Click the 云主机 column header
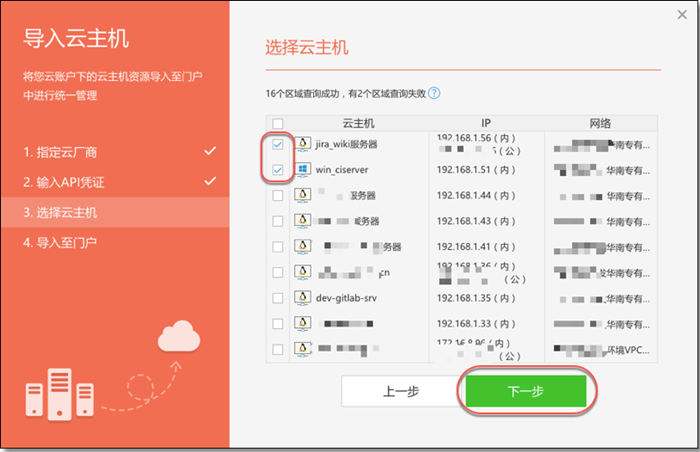The height and width of the screenshot is (452, 700). [358, 123]
